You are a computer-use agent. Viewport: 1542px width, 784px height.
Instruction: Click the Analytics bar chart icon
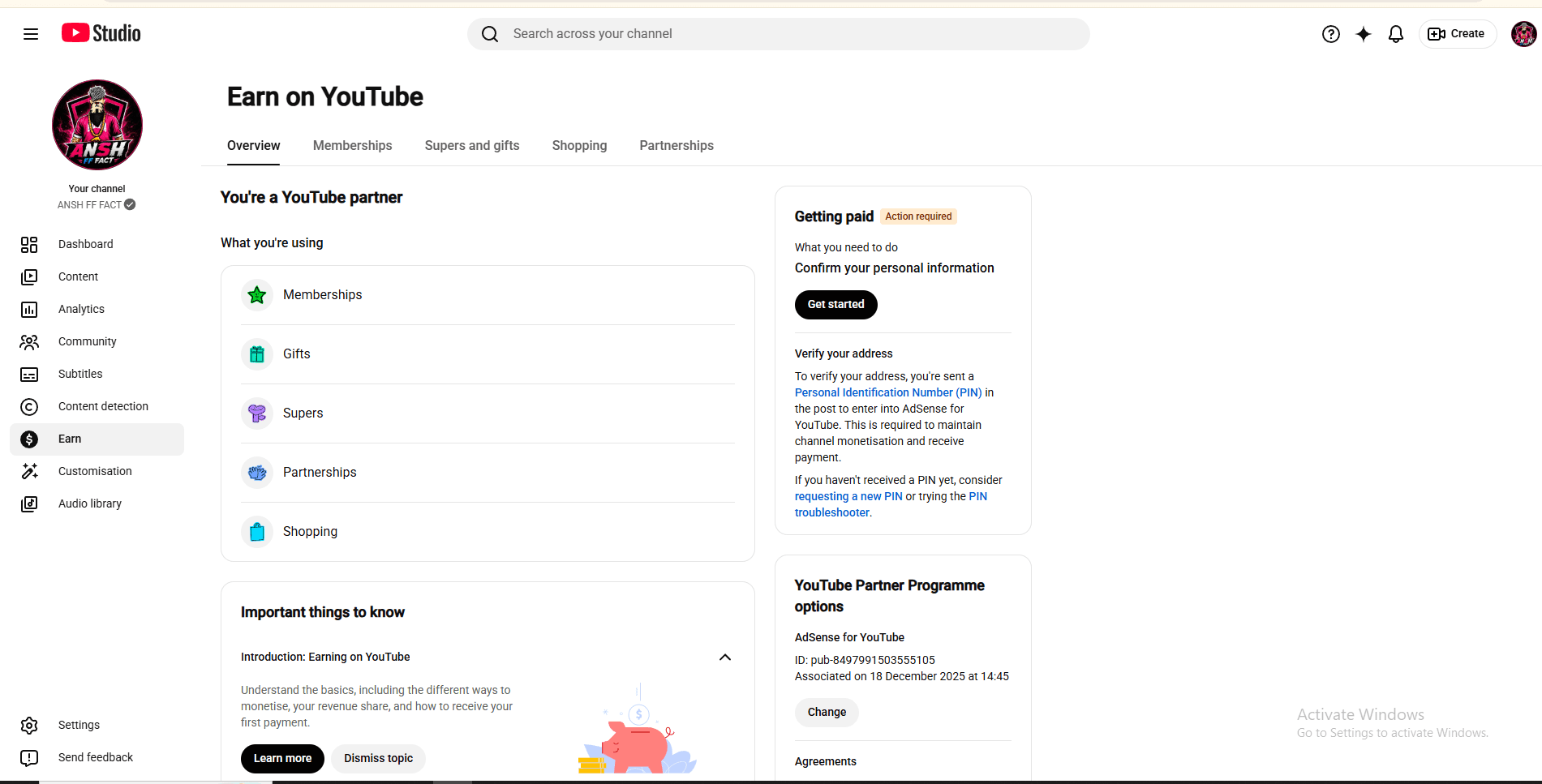(x=29, y=309)
